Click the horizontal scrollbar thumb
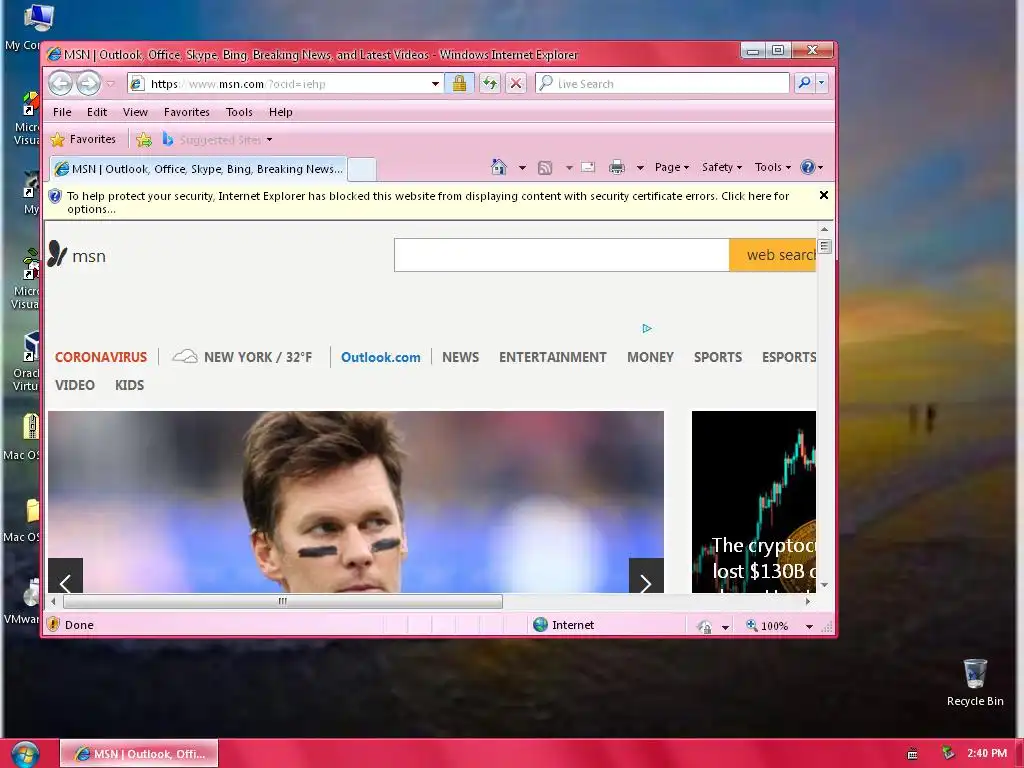 coord(283,601)
